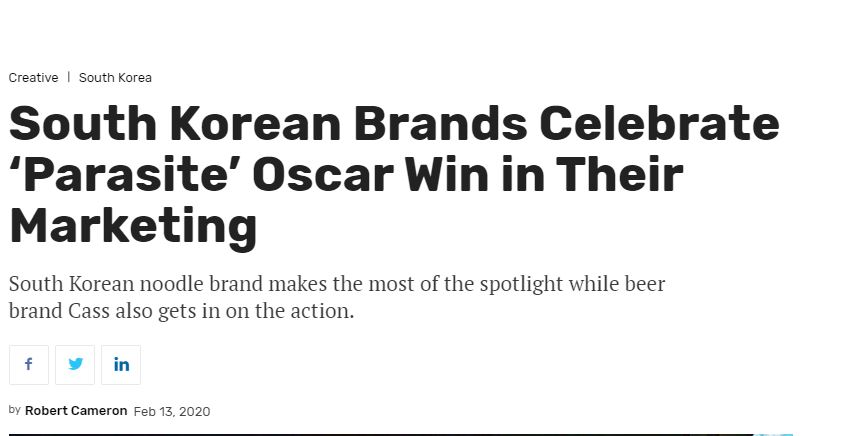Click the Feb 13, 2020 publish date
This screenshot has width=841, height=436.
tap(172, 411)
